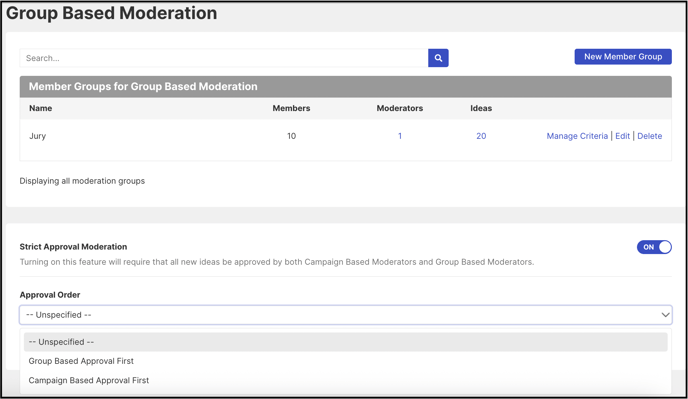Click the Moderators column header

pyautogui.click(x=399, y=108)
